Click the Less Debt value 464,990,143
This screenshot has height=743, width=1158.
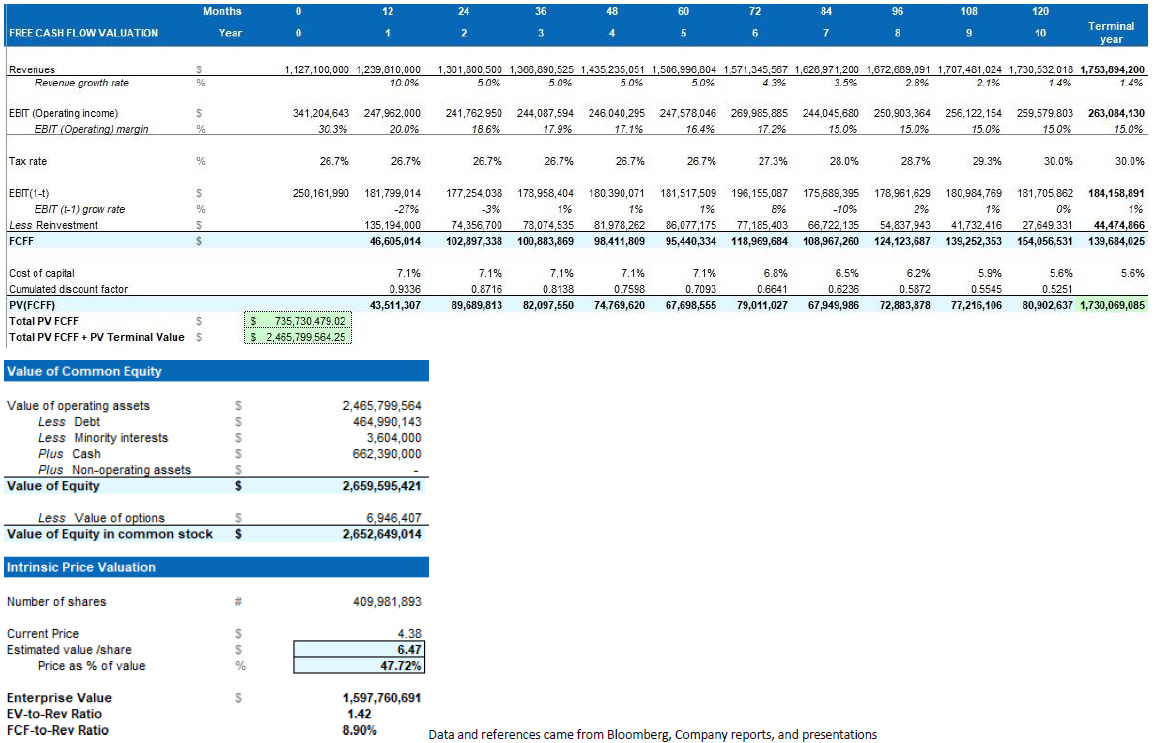click(x=387, y=422)
